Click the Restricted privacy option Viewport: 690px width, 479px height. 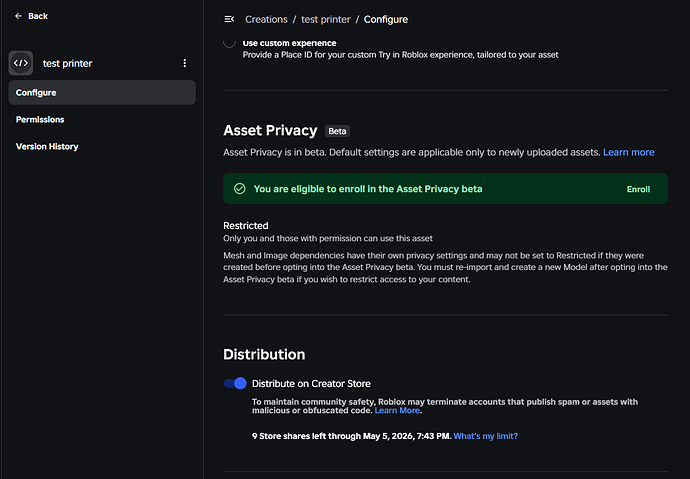[245, 226]
